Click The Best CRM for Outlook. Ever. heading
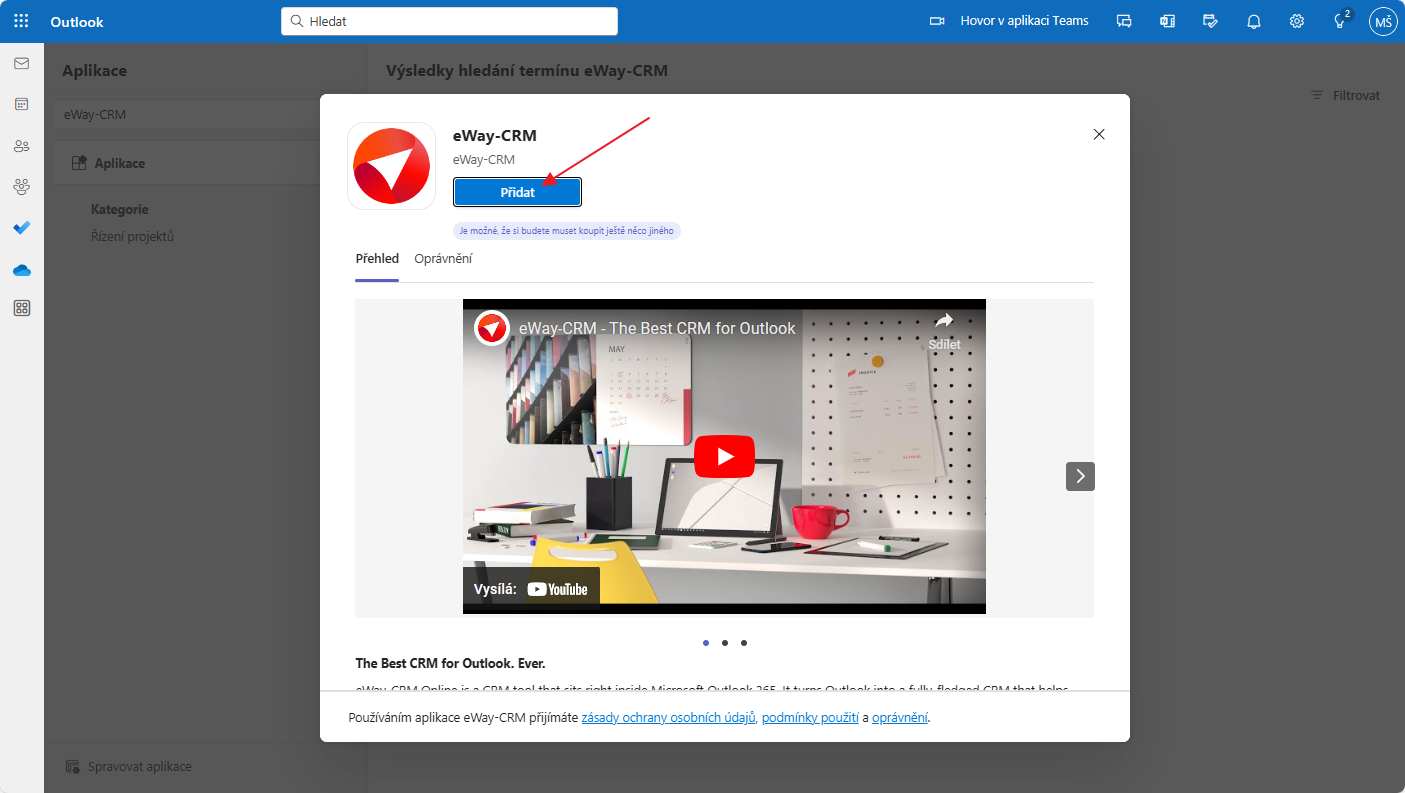The width and height of the screenshot is (1405, 793). click(x=450, y=663)
